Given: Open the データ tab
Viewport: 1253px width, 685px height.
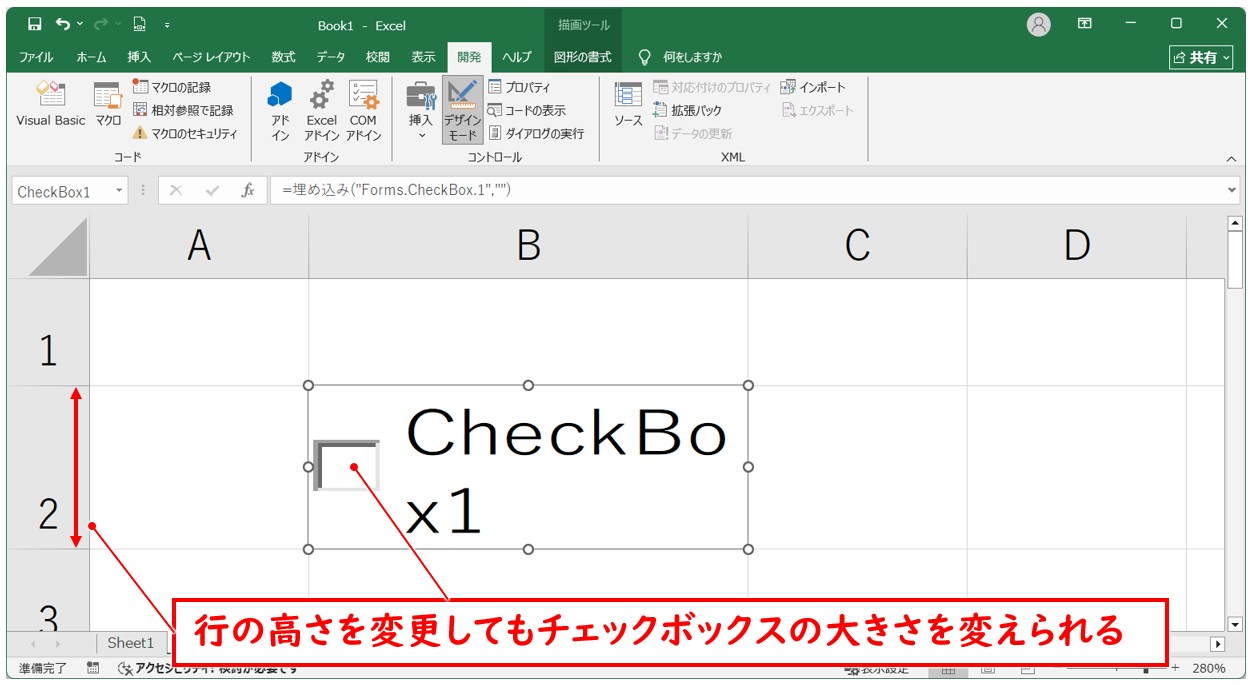Looking at the screenshot, I should [x=331, y=57].
